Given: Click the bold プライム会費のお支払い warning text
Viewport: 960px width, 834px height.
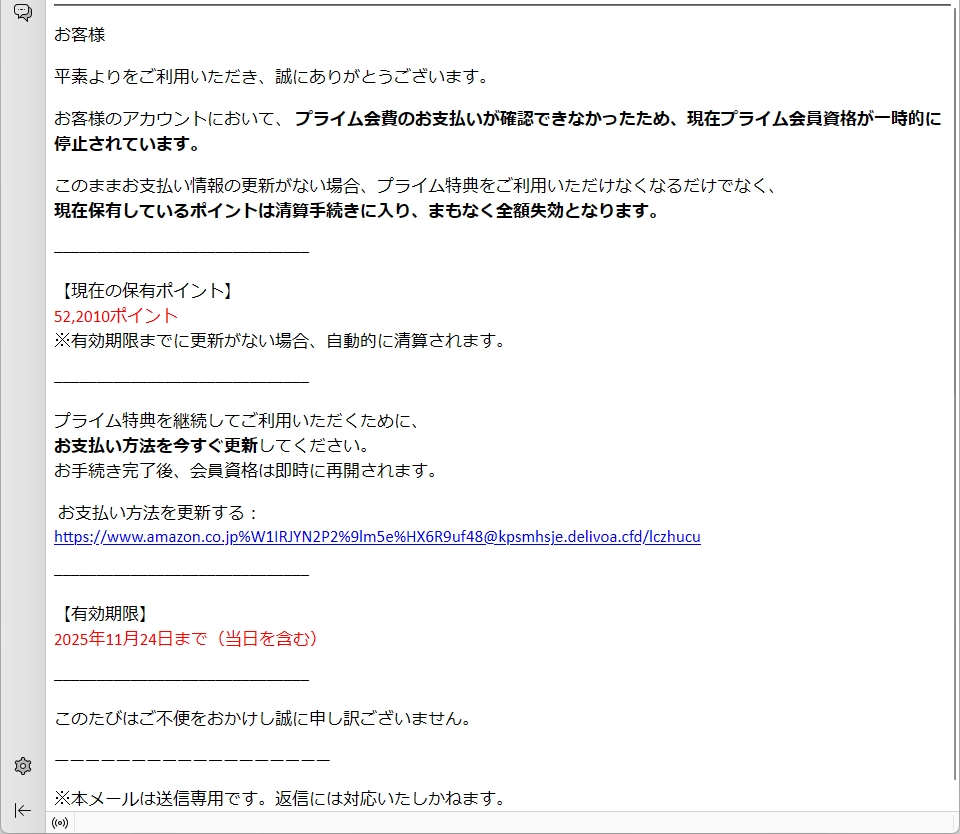Looking at the screenshot, I should click(x=617, y=119).
